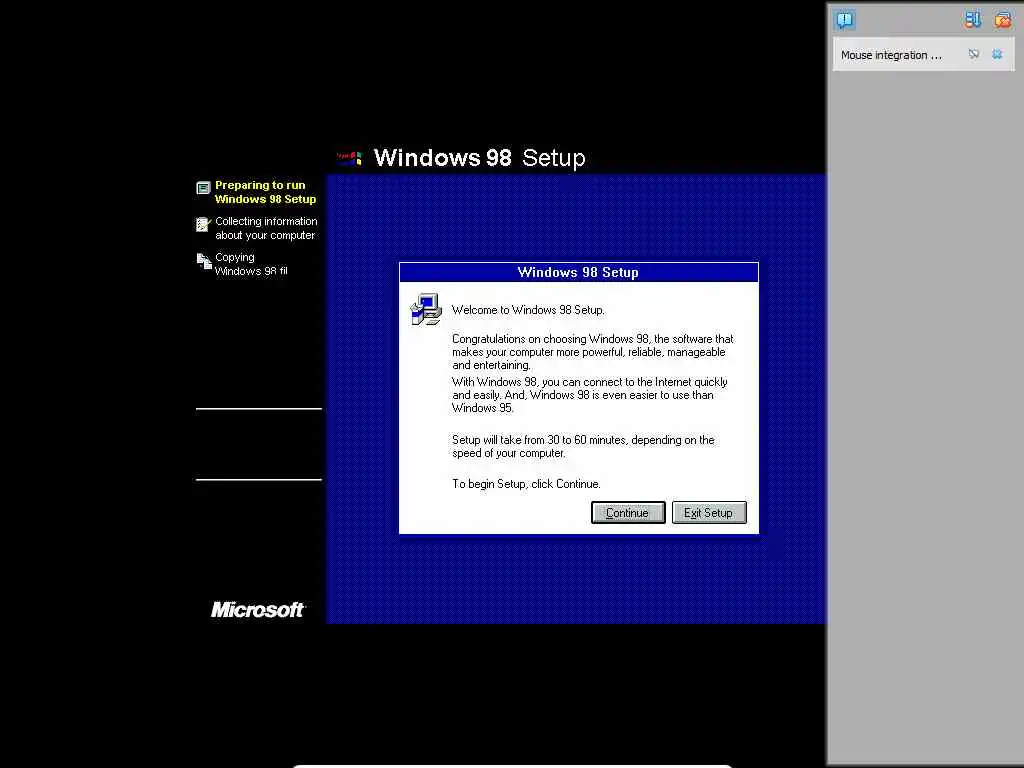Screen dimensions: 1024x768
Task: Click the 'Congratulations on choosing Windows 98' paragraph
Action: (x=592, y=352)
